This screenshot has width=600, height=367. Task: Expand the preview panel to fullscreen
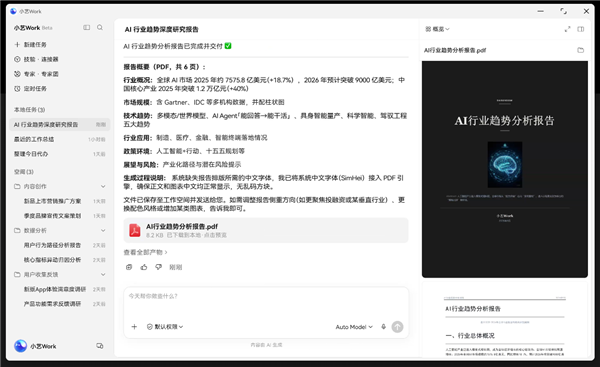pyautogui.click(x=567, y=29)
